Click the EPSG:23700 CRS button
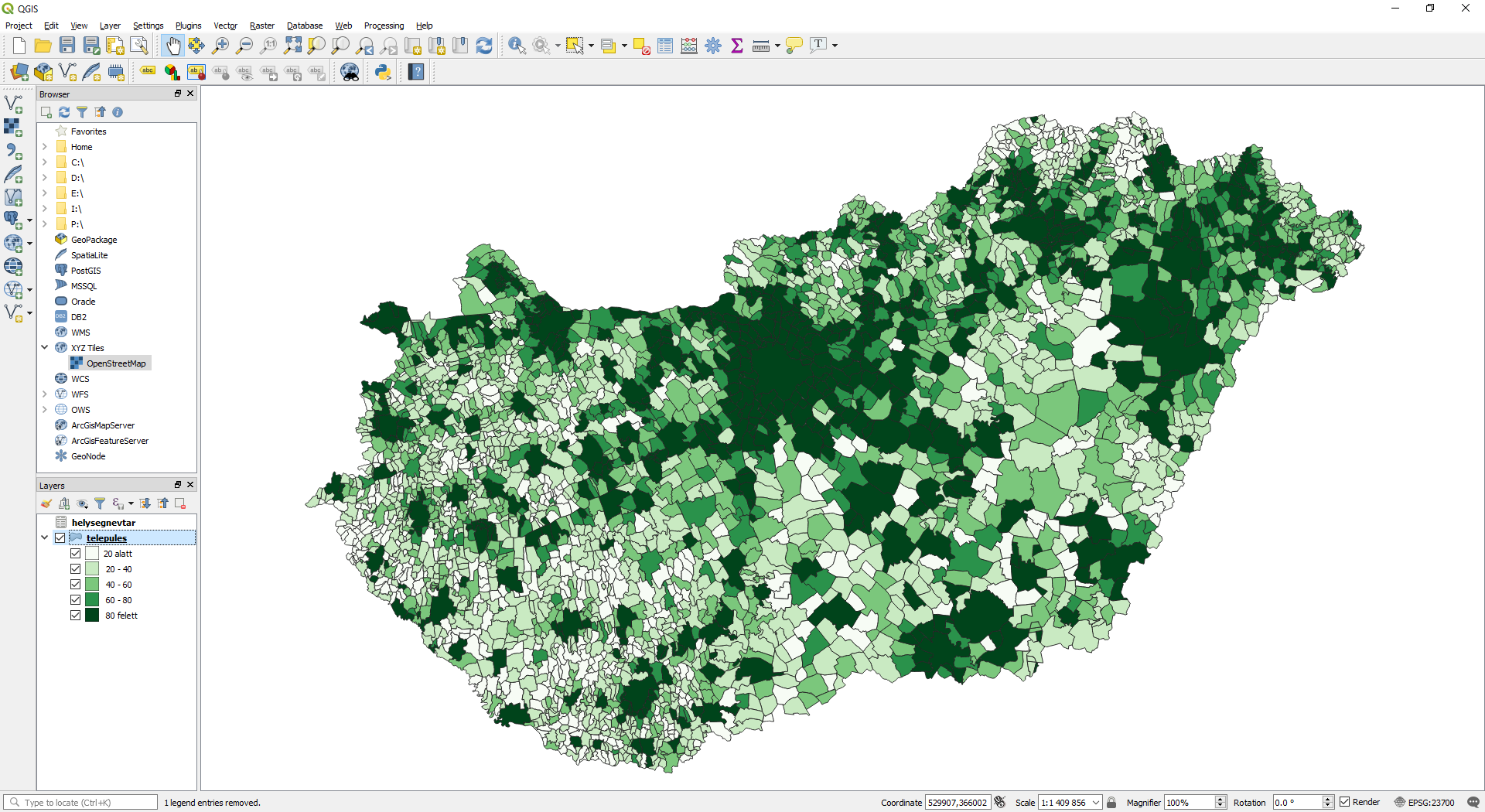This screenshot has width=1485, height=812. (1424, 803)
